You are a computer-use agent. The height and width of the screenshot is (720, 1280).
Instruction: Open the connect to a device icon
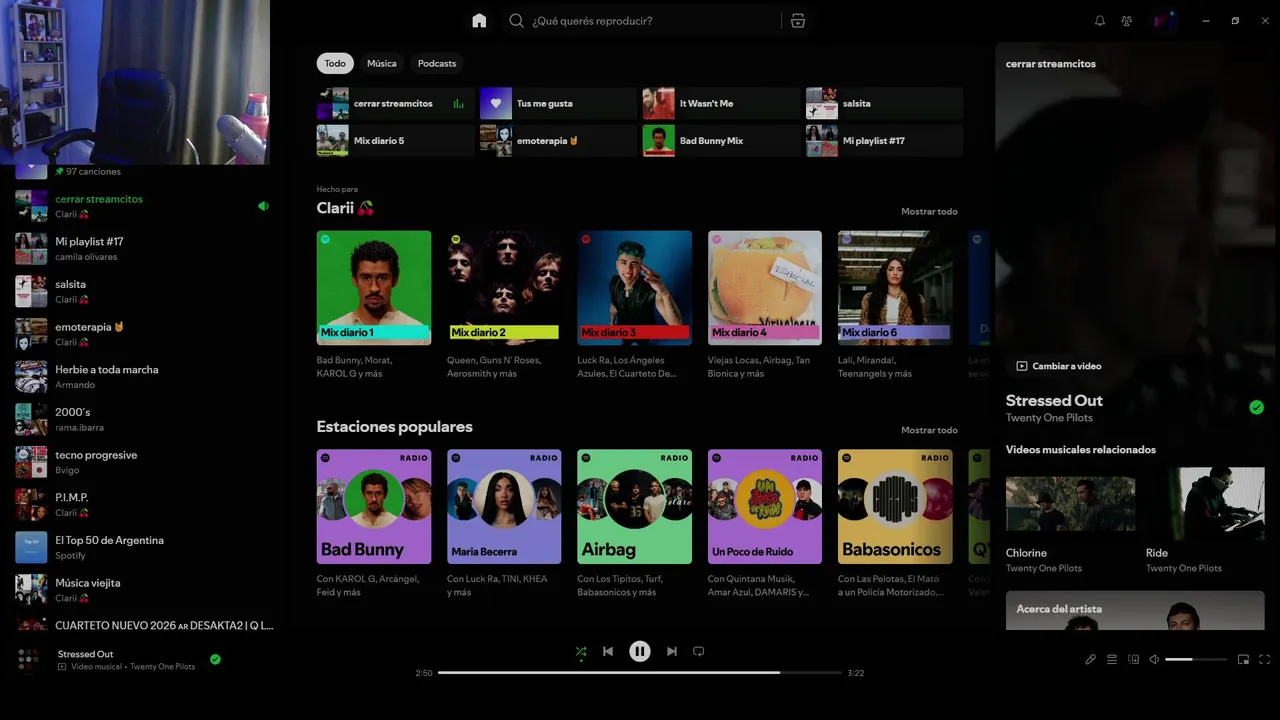click(x=1133, y=659)
